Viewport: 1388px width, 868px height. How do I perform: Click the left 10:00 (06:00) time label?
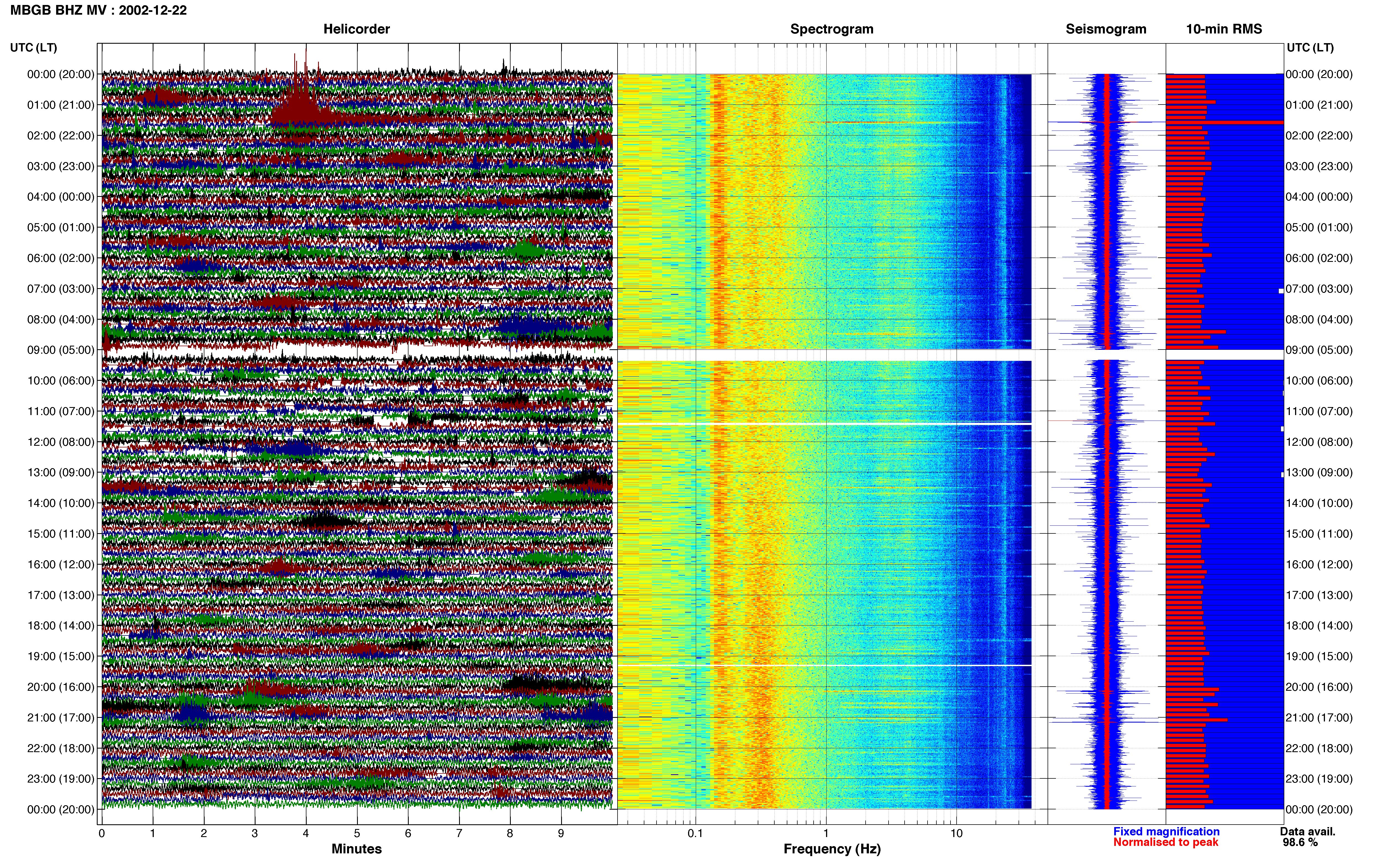pos(61,380)
